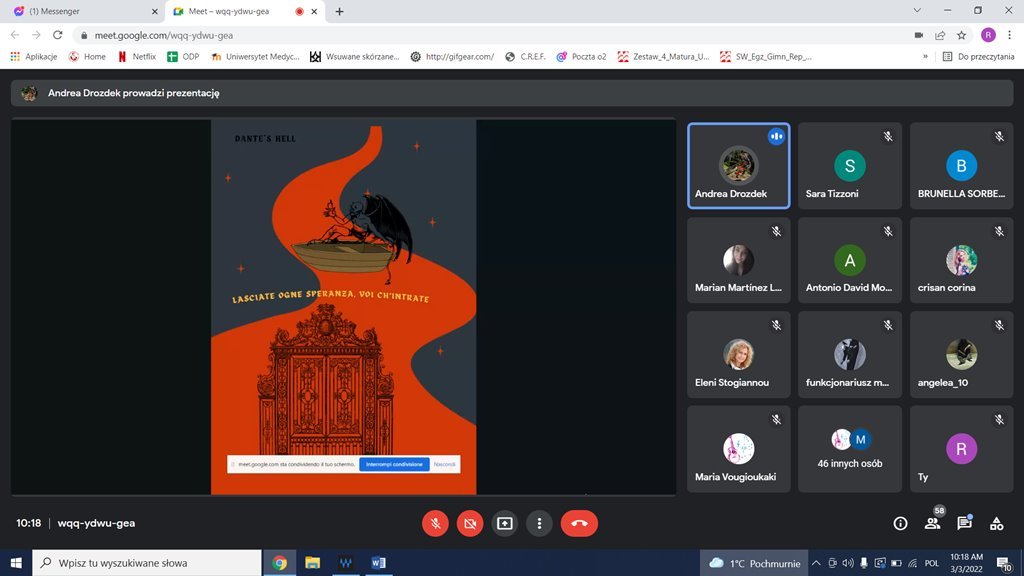Open angelea_10's participant tile
This screenshot has width=1024, height=576.
961,355
